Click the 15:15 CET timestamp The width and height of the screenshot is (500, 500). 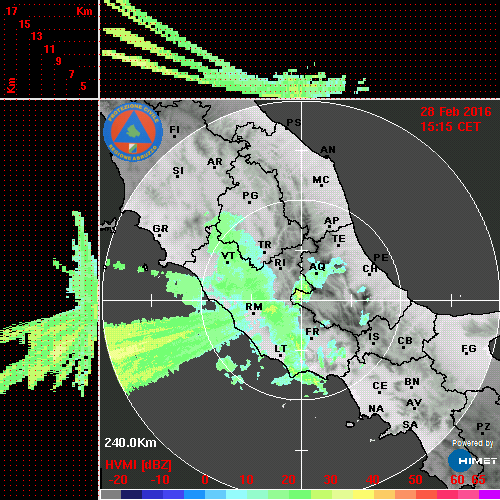[x=450, y=127]
